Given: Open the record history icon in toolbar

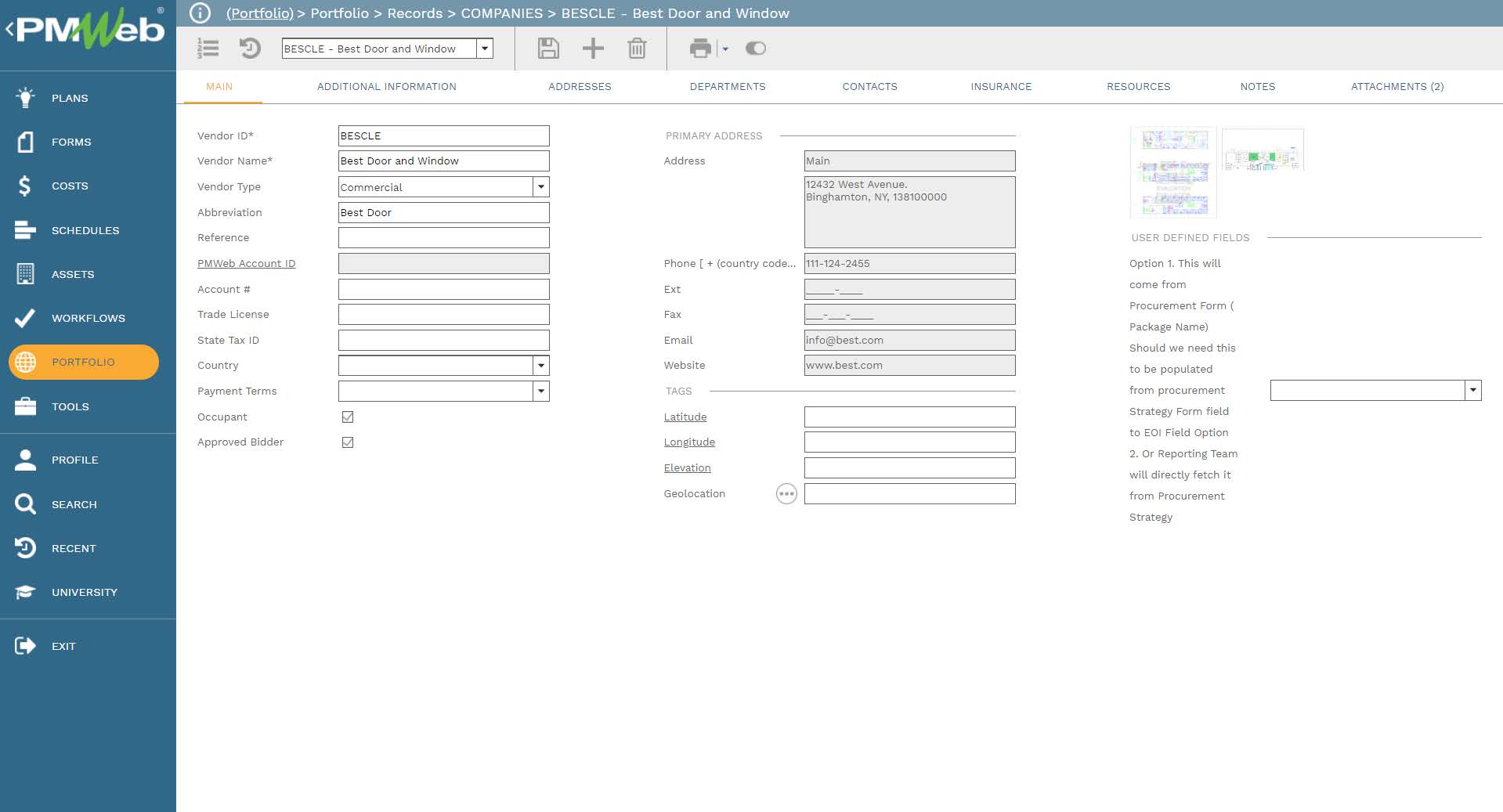Looking at the screenshot, I should coord(250,49).
